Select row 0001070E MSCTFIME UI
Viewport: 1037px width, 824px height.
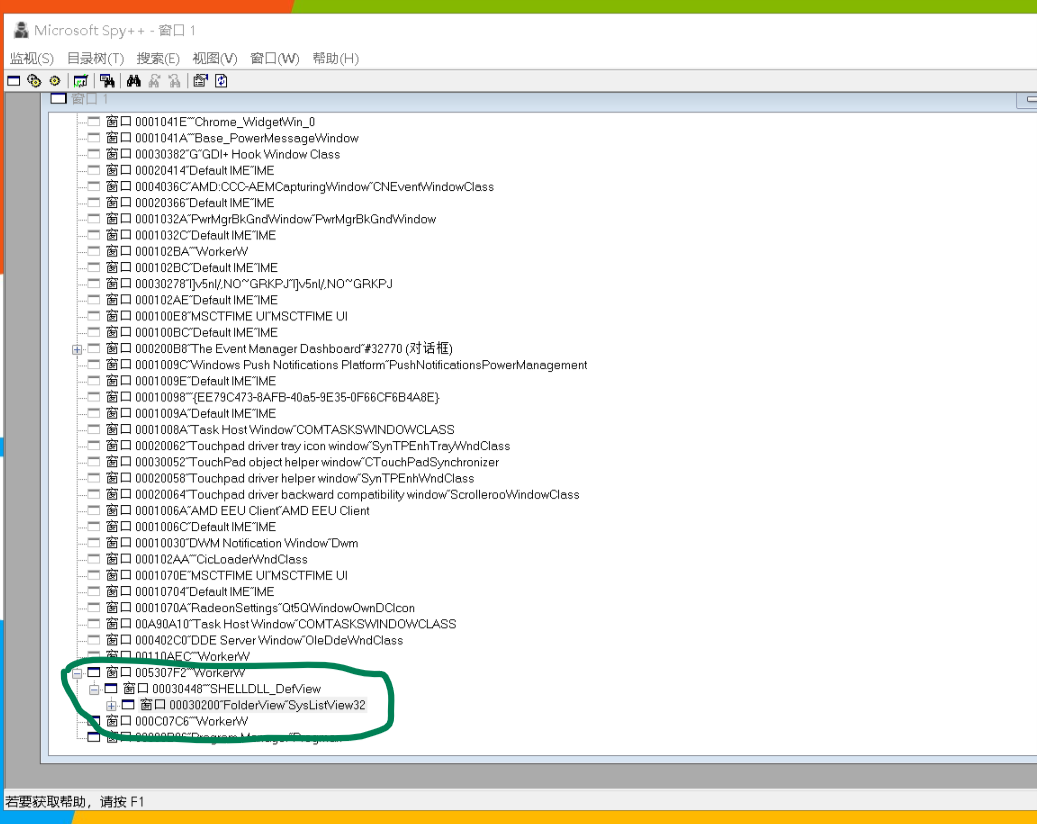click(x=227, y=575)
